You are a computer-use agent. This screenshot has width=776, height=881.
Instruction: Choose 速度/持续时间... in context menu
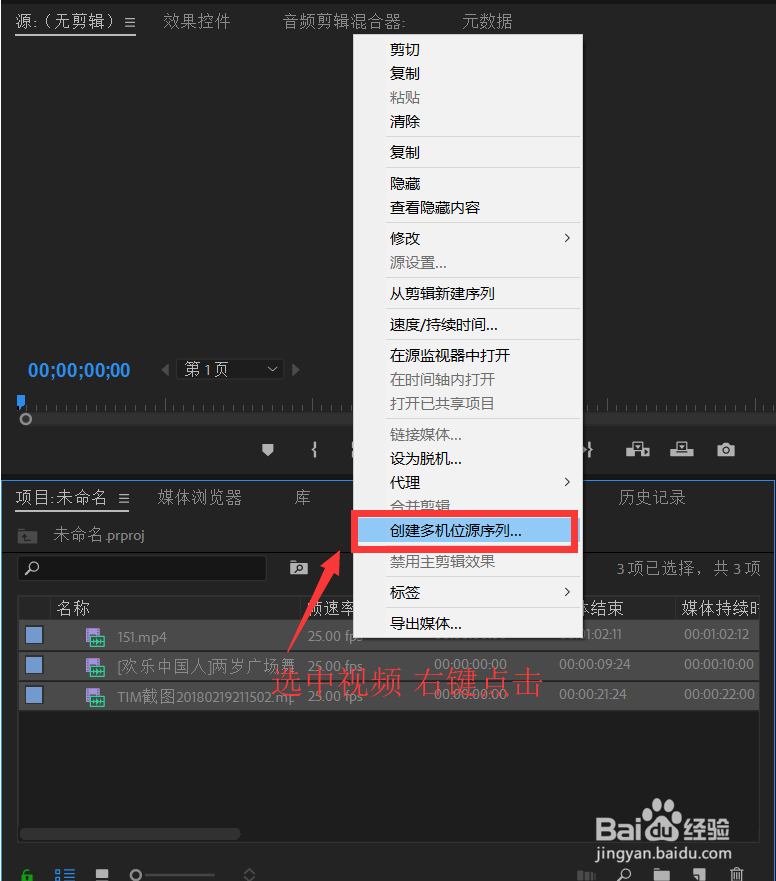pyautogui.click(x=443, y=325)
